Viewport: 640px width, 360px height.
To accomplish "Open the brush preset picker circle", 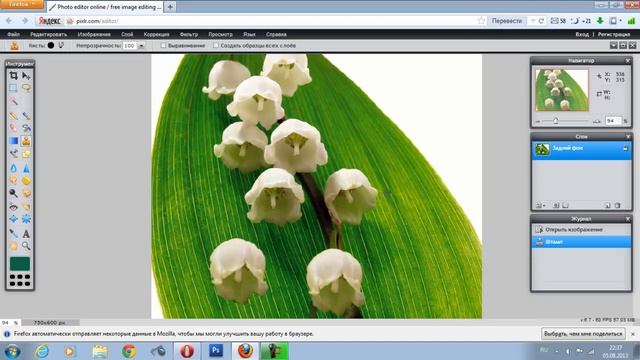I will tap(51, 45).
